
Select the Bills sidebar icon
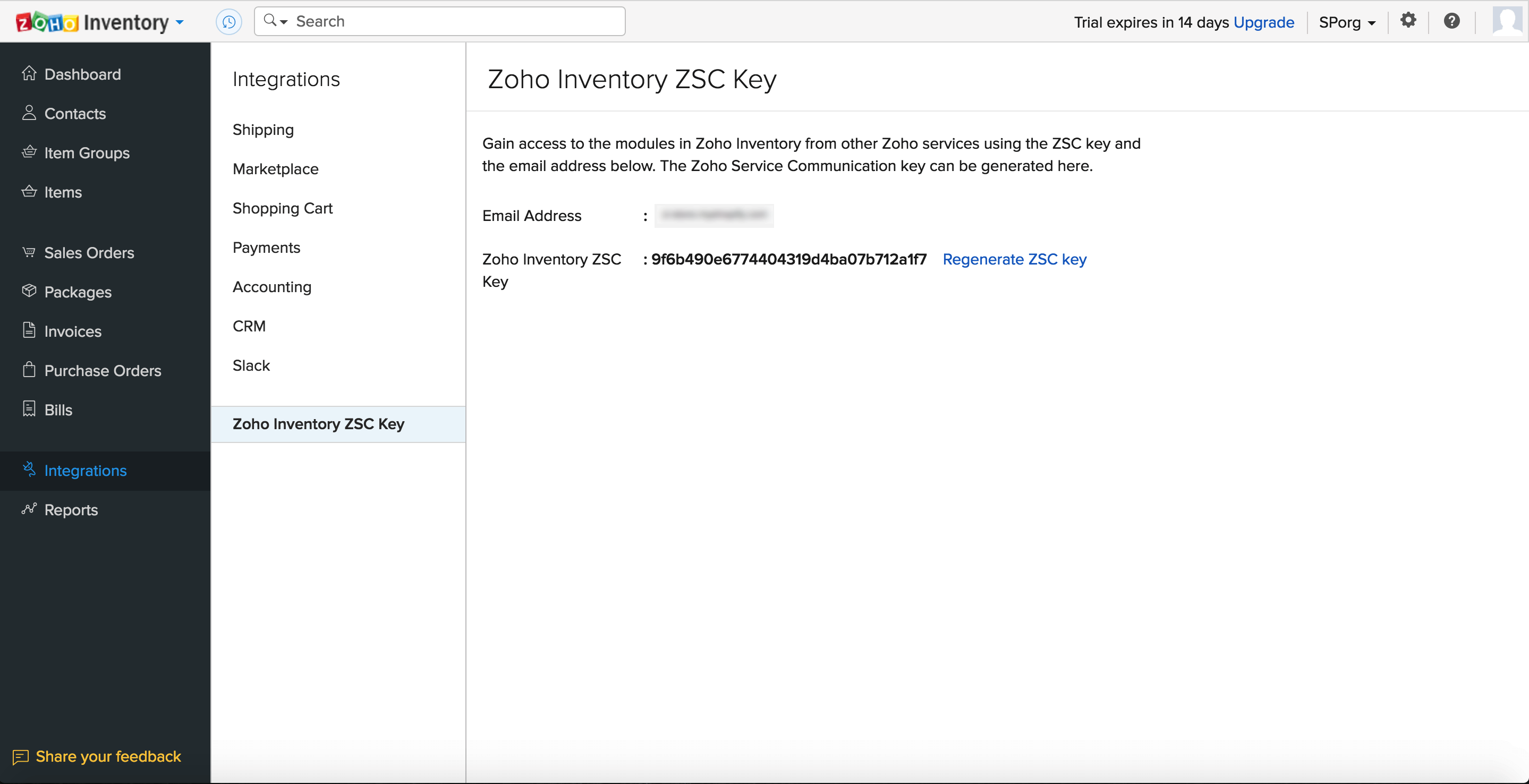coord(30,410)
